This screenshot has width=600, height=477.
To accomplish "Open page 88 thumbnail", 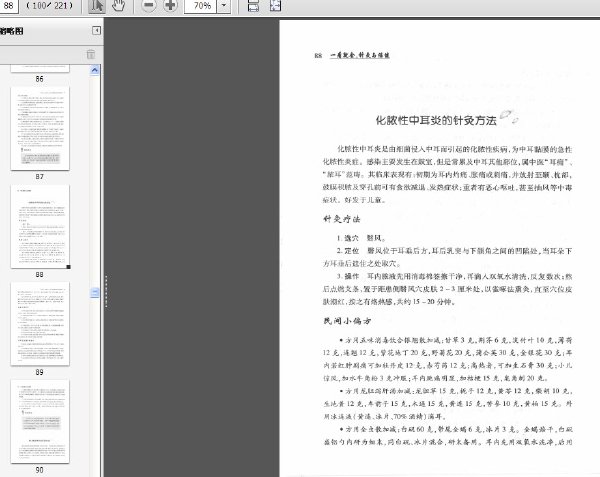I will point(40,226).
